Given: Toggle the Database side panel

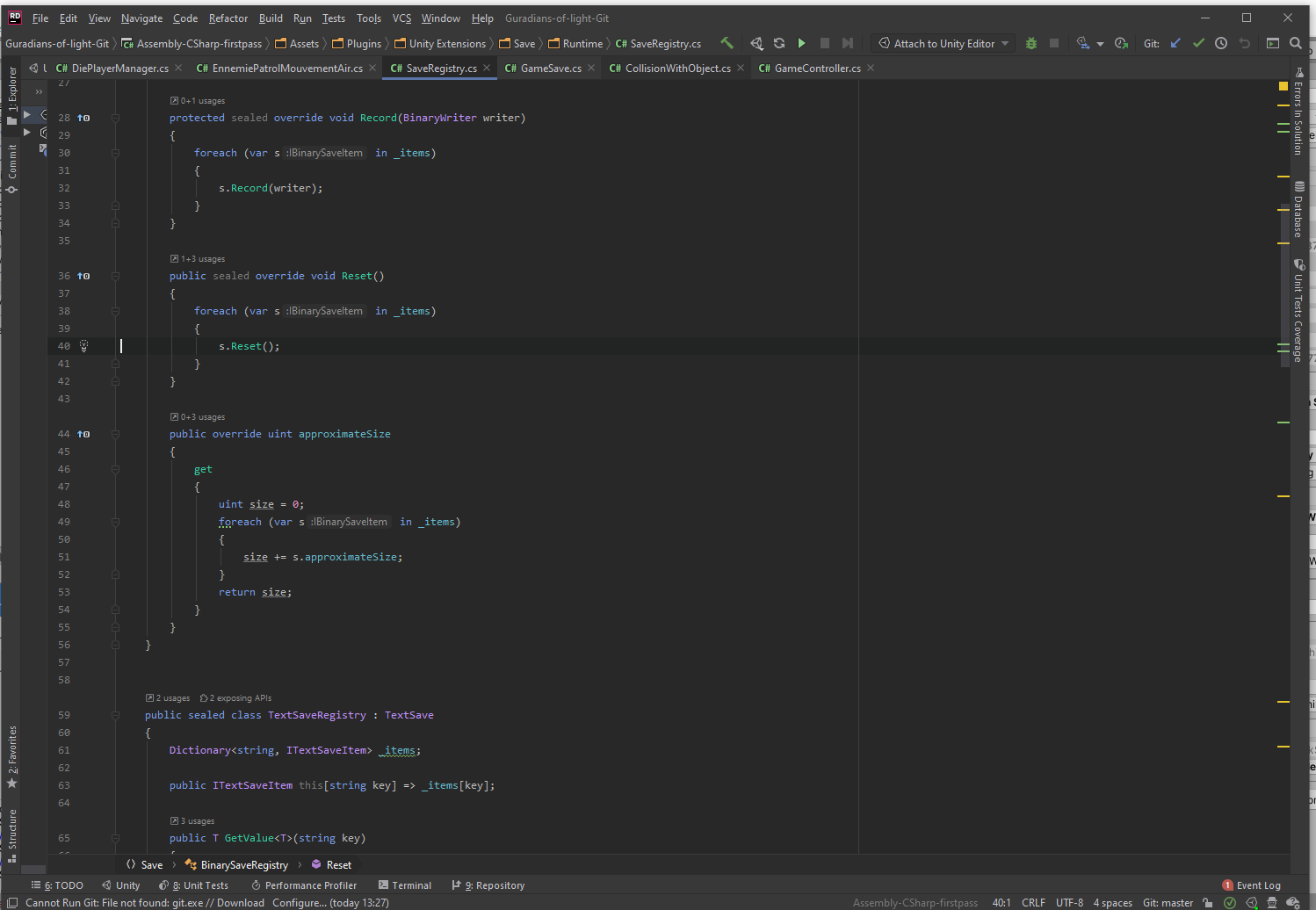Looking at the screenshot, I should 1298,209.
